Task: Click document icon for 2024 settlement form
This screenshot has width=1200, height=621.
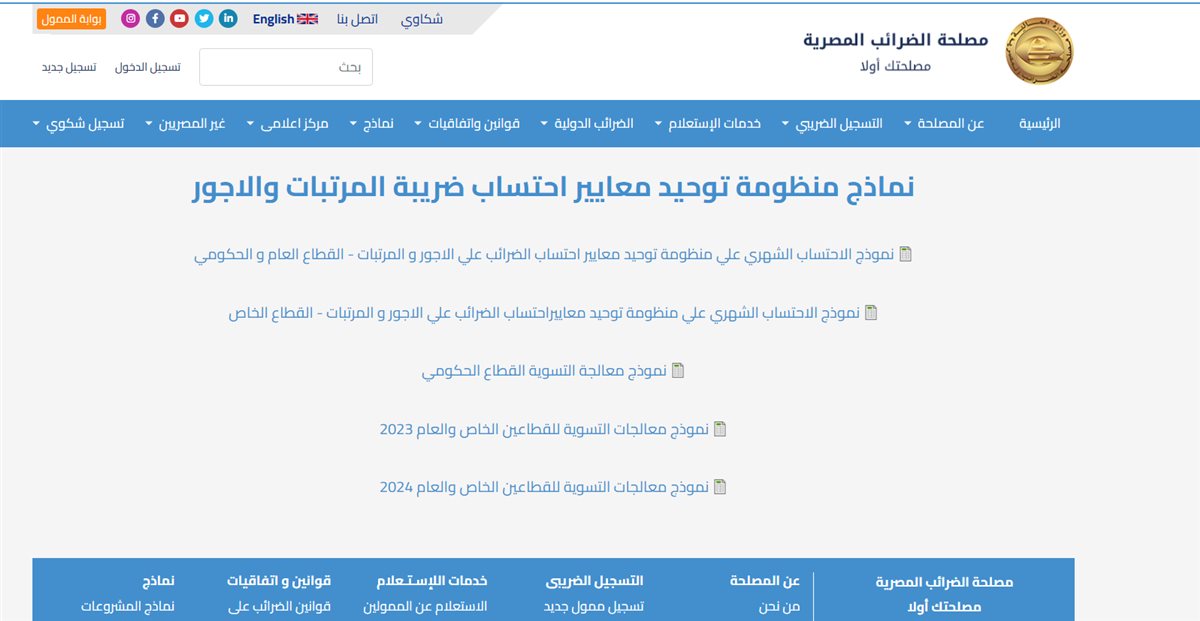Action: (720, 486)
